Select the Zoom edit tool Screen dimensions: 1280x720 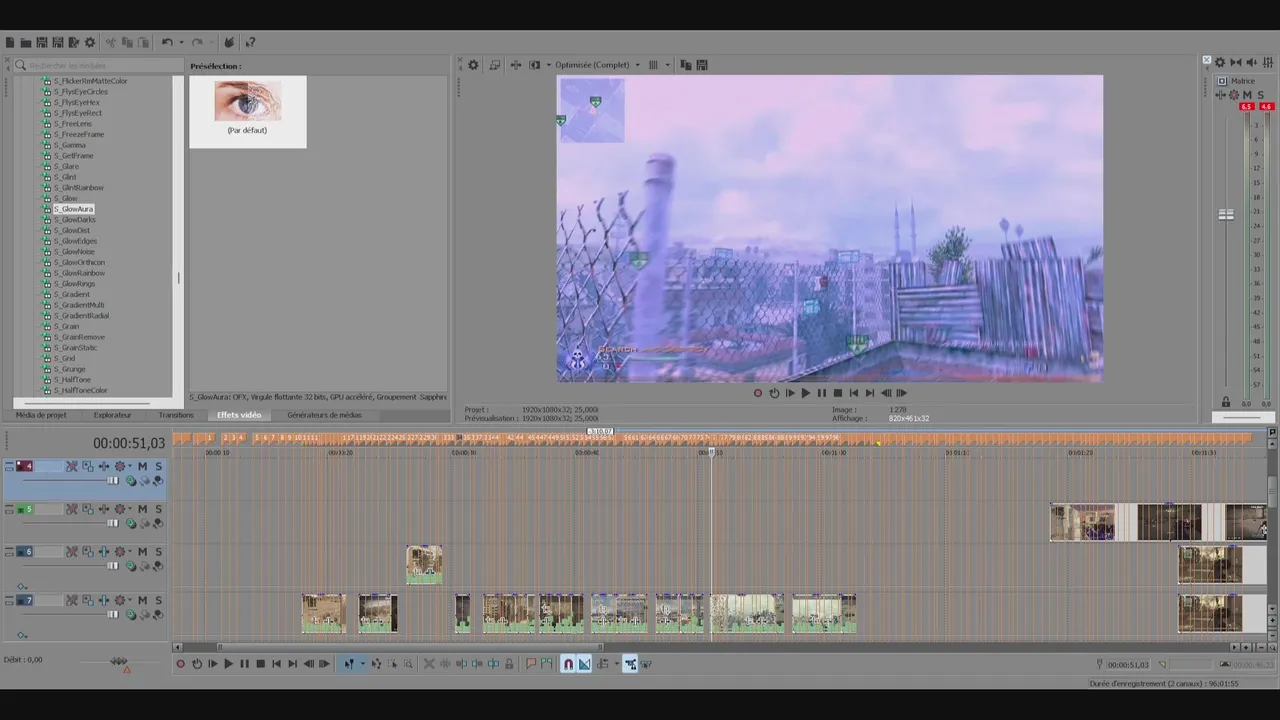(x=409, y=664)
